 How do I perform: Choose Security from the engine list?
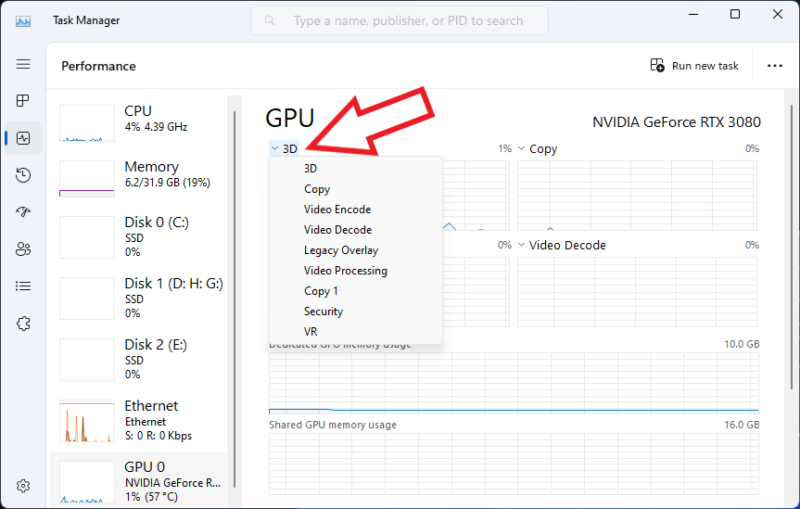356,311
